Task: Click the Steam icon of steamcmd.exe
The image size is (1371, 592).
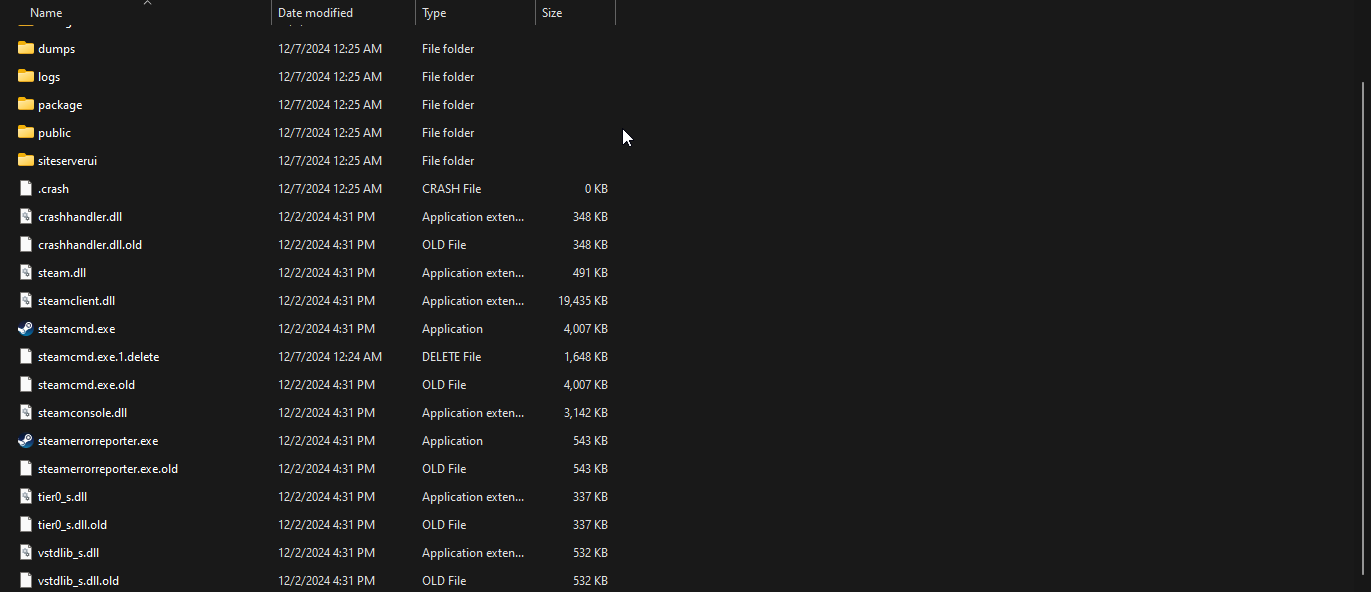Action: pyautogui.click(x=26, y=328)
